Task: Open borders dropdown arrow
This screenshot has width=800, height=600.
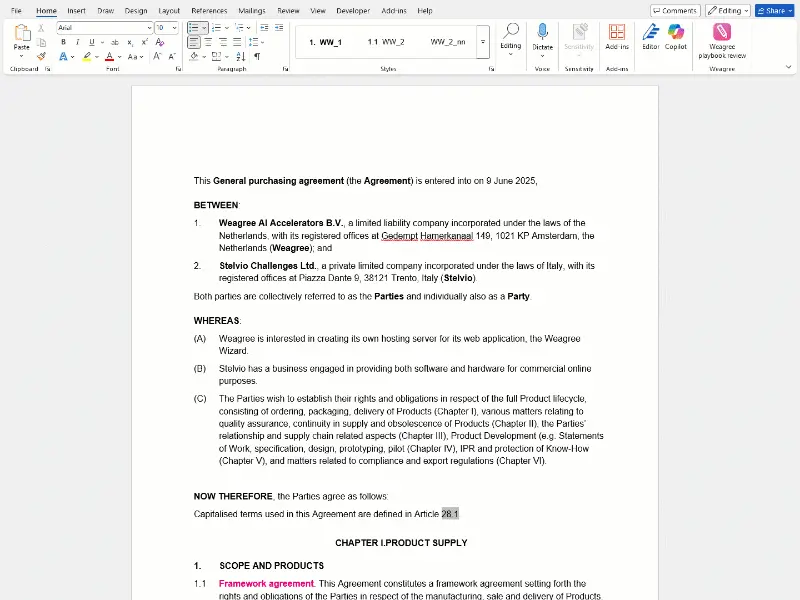Action: [227, 57]
